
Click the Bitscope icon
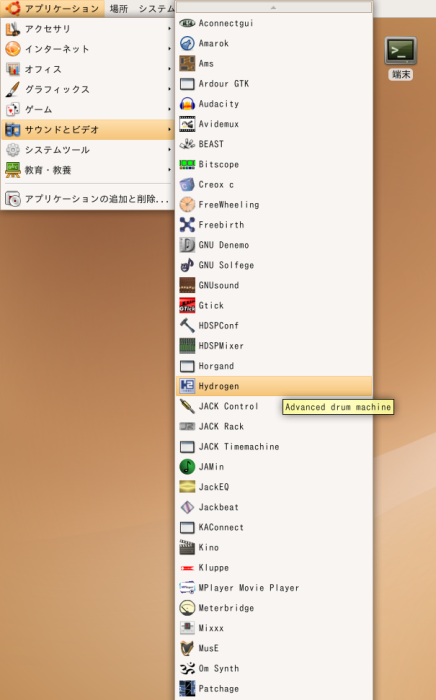187,164
